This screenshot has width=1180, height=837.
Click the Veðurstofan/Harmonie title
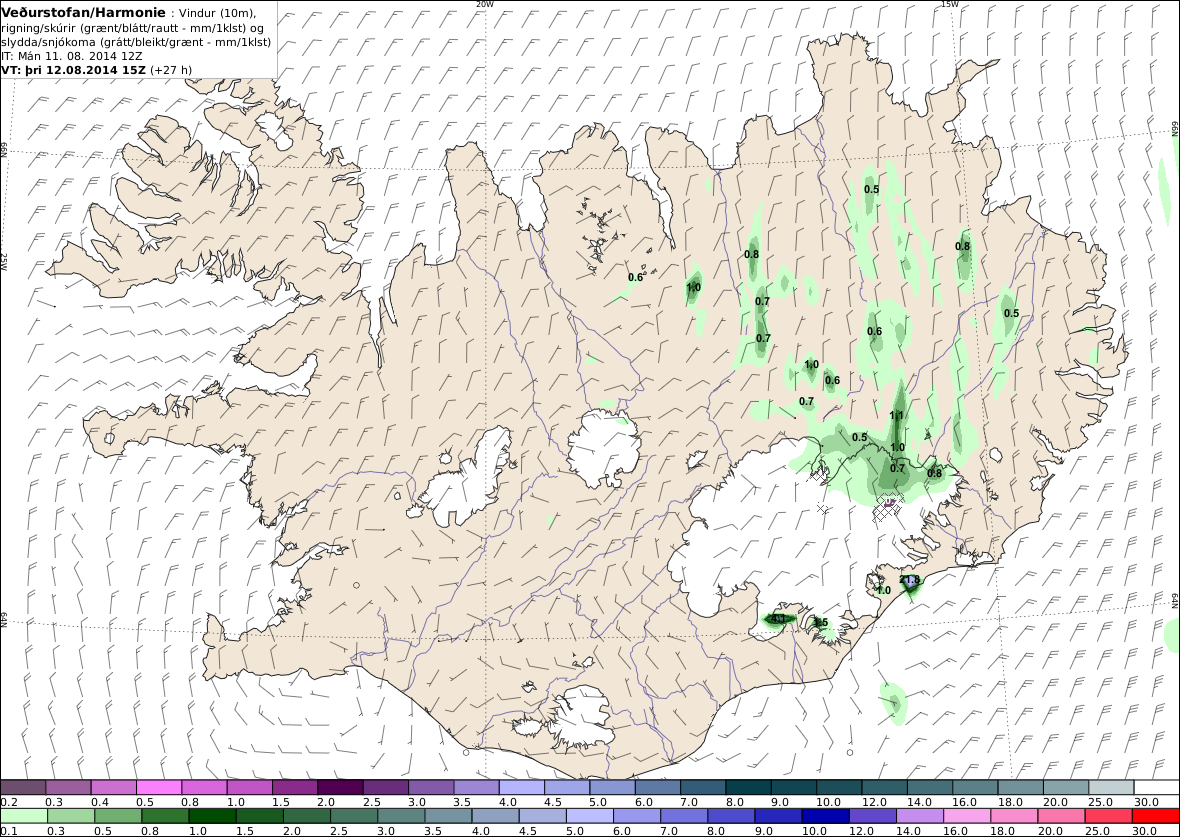point(83,13)
